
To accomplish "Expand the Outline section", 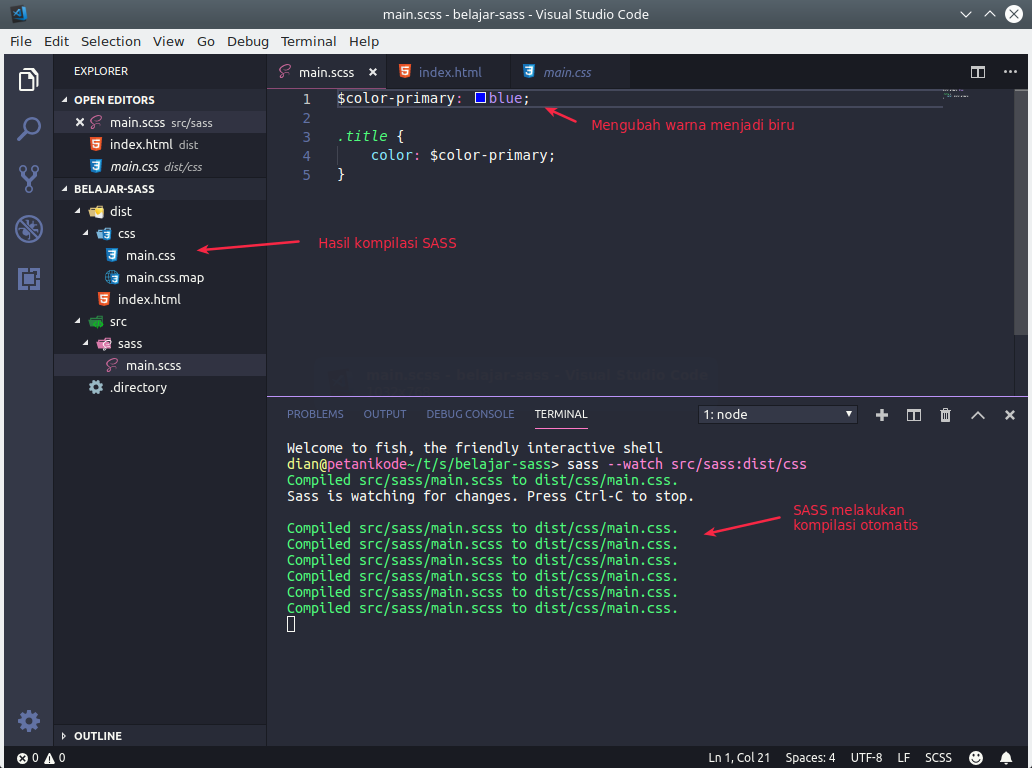I will [x=98, y=736].
